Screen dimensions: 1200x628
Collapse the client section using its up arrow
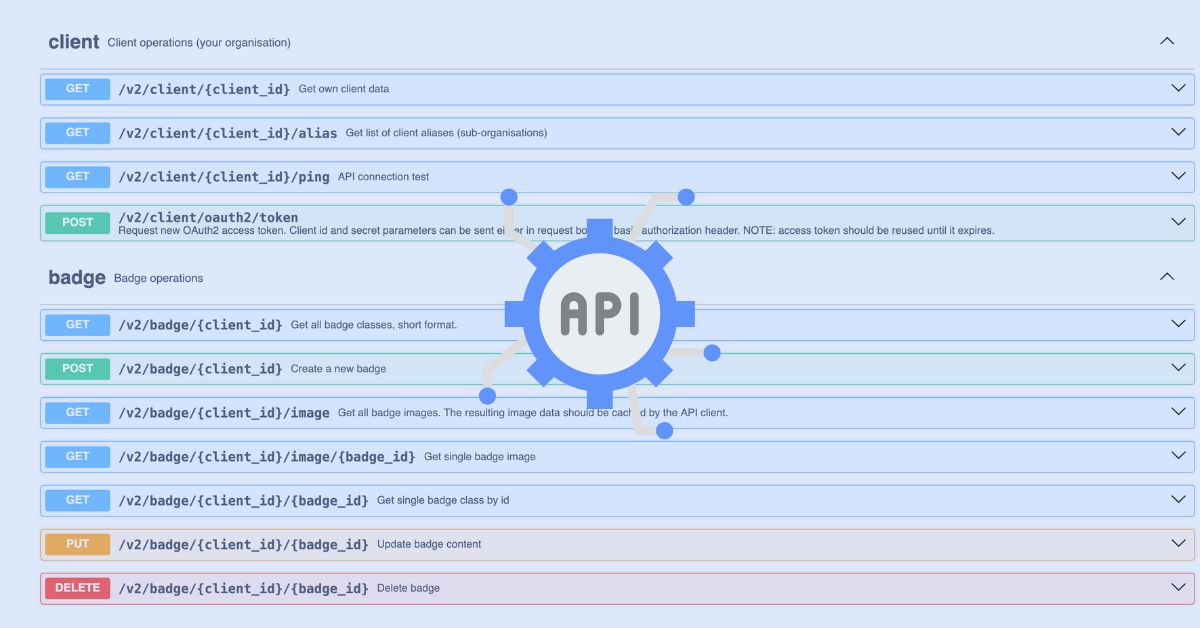click(x=1166, y=41)
